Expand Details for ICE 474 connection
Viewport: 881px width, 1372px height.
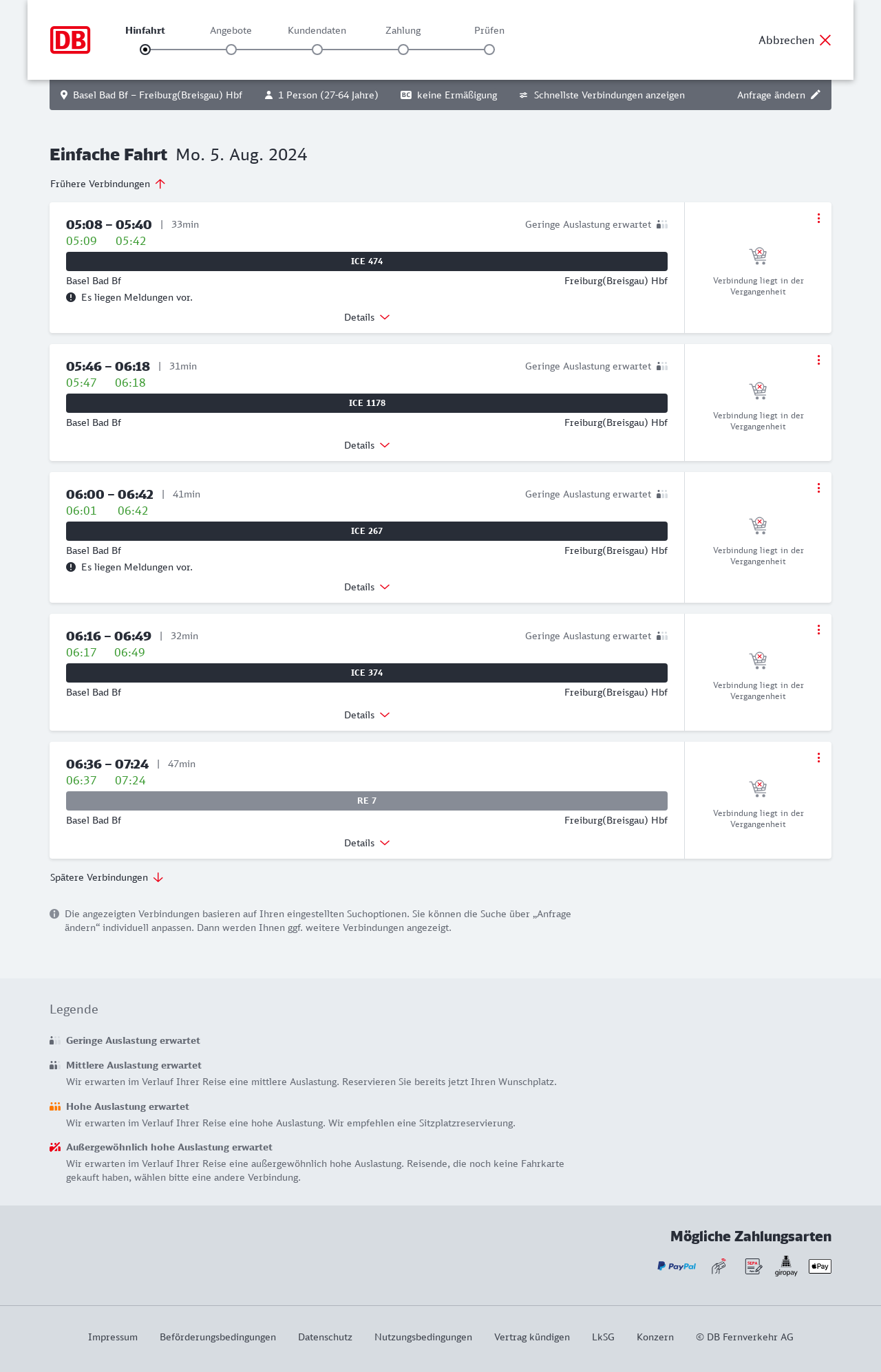pos(367,317)
